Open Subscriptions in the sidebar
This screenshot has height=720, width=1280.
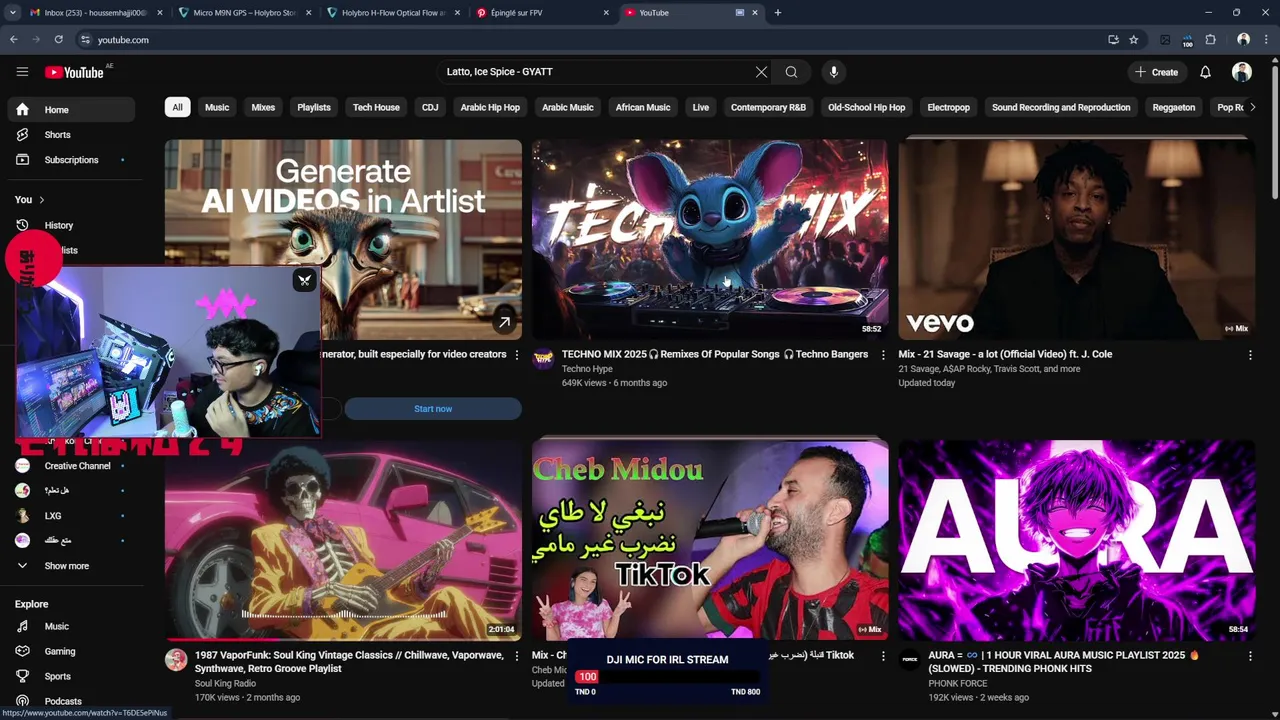pyautogui.click(x=70, y=160)
